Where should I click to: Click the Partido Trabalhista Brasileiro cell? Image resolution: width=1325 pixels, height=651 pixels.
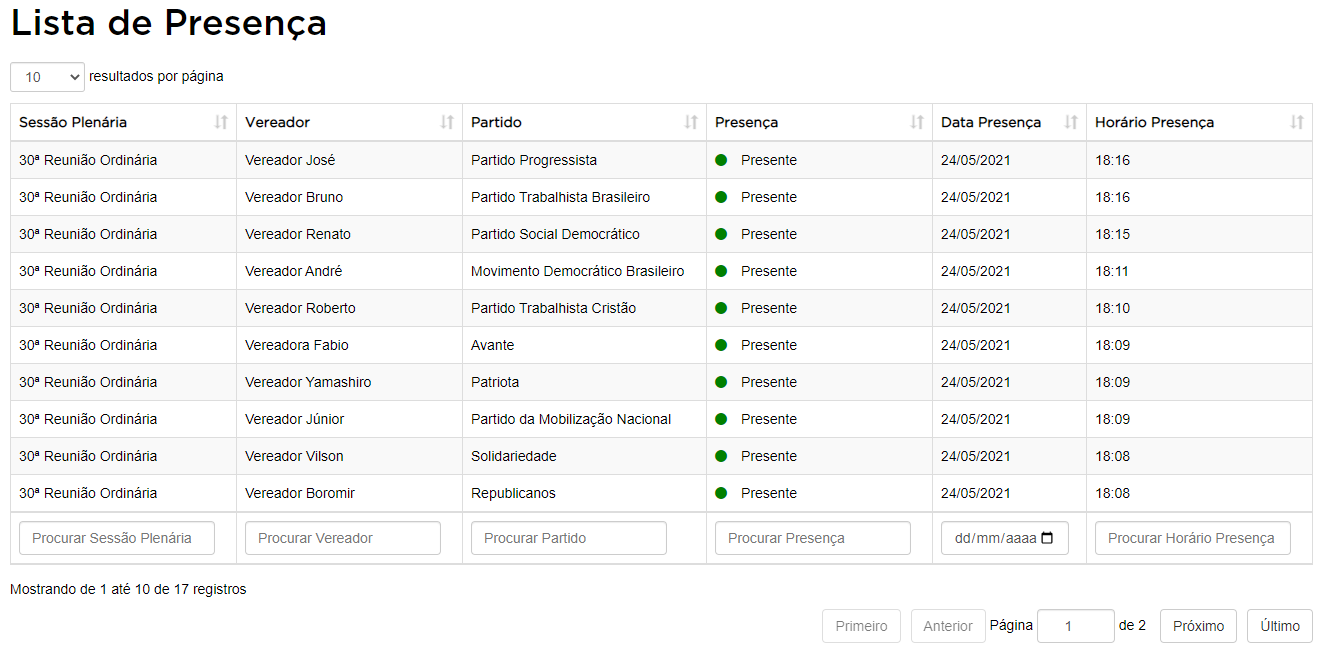coord(585,197)
